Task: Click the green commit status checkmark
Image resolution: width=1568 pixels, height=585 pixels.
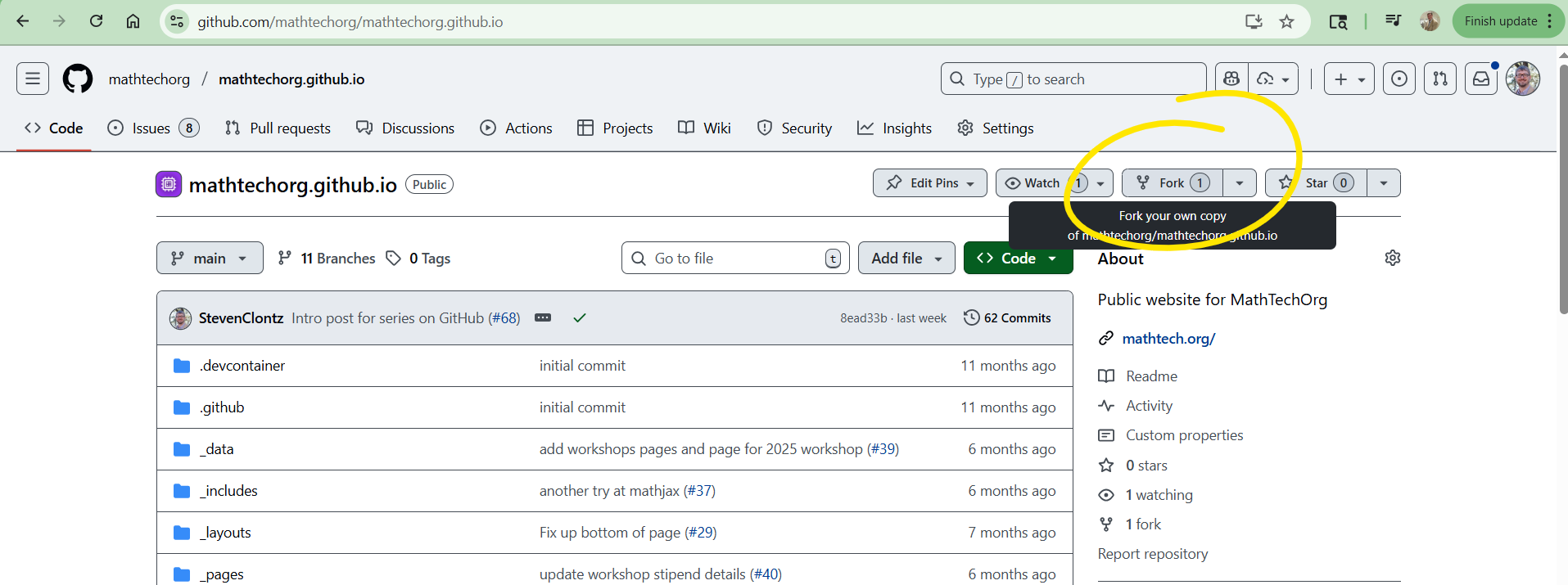Action: 580,318
